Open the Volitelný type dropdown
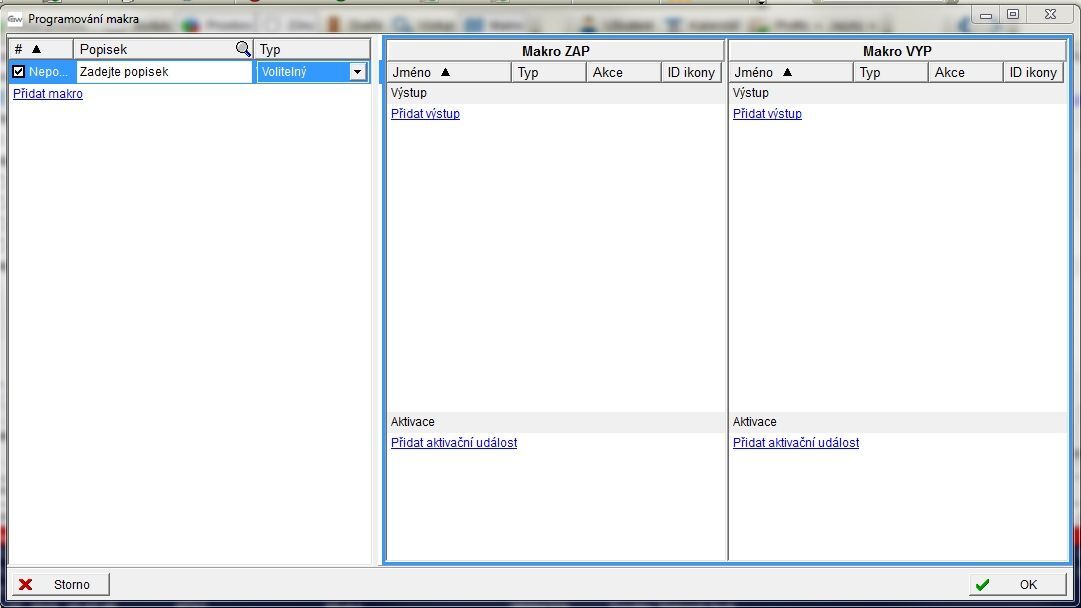 [x=357, y=72]
